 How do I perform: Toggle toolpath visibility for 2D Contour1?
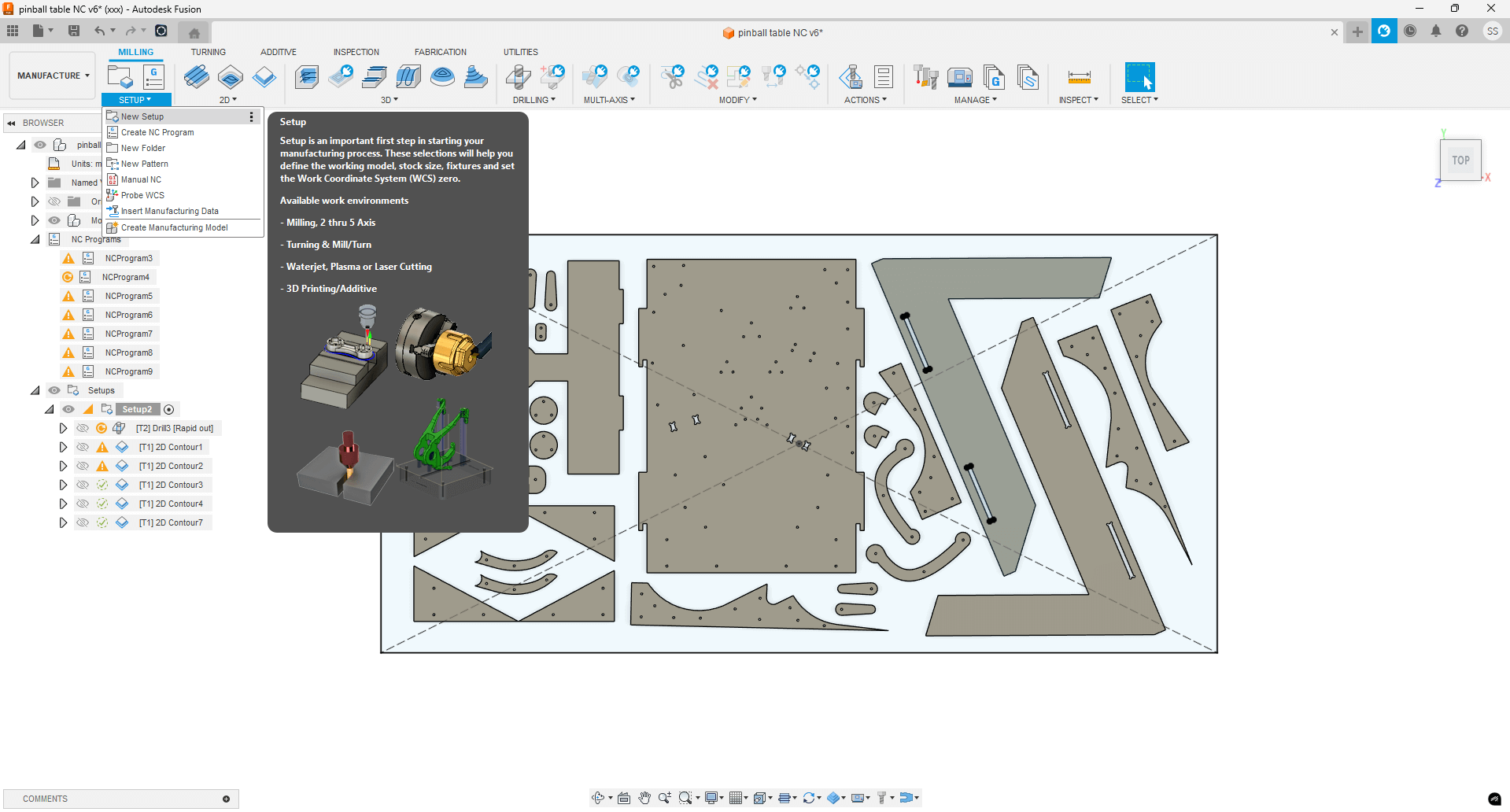[x=83, y=447]
